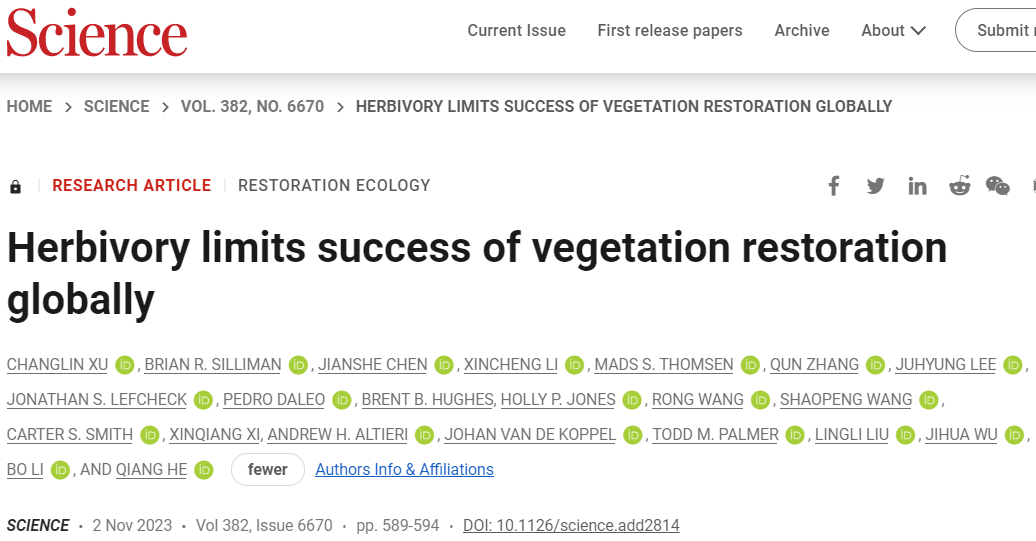1036x541 pixels.
Task: Open Mads S. Thomsen author link
Action: pos(664,365)
